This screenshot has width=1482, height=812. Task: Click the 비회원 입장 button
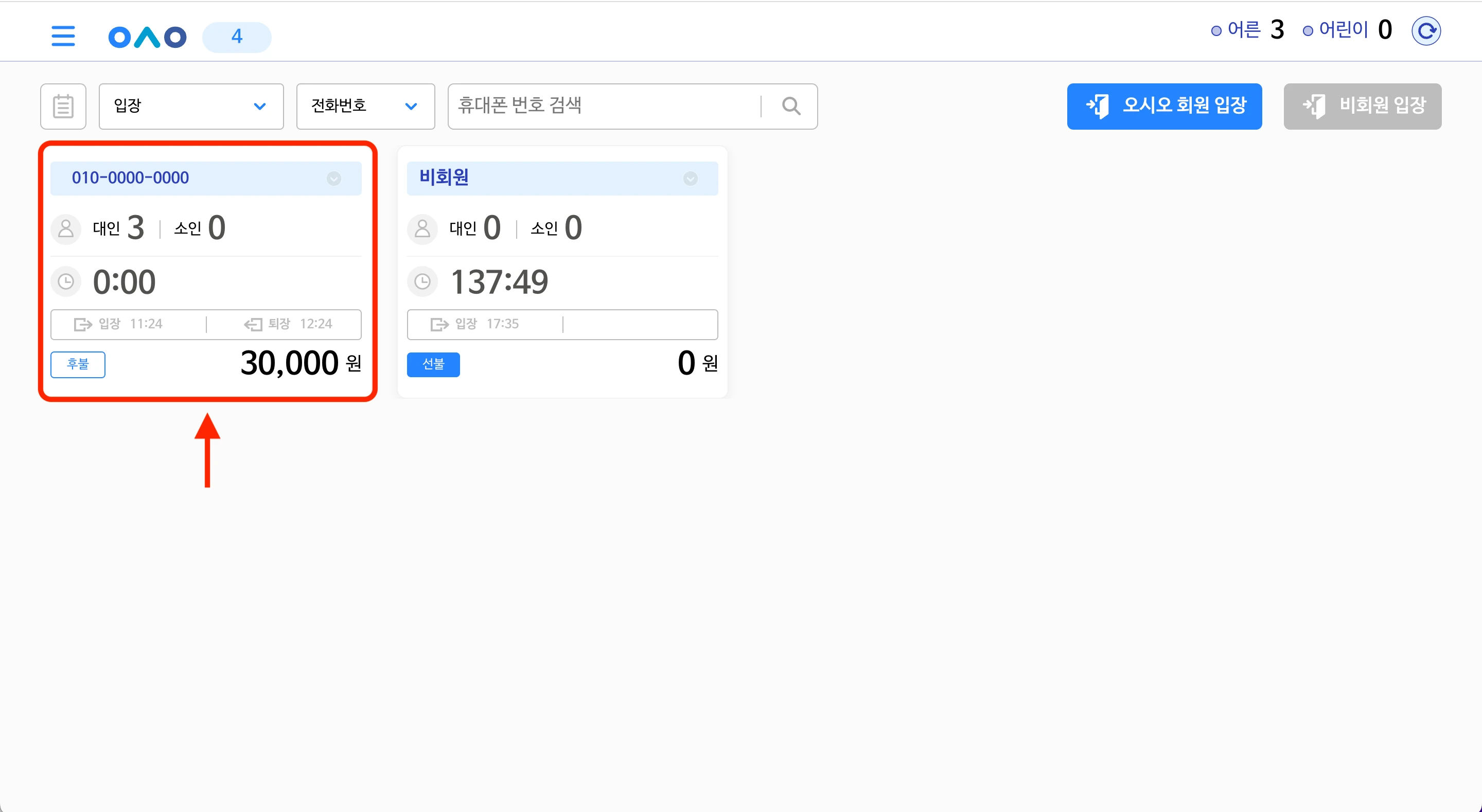(x=1362, y=107)
